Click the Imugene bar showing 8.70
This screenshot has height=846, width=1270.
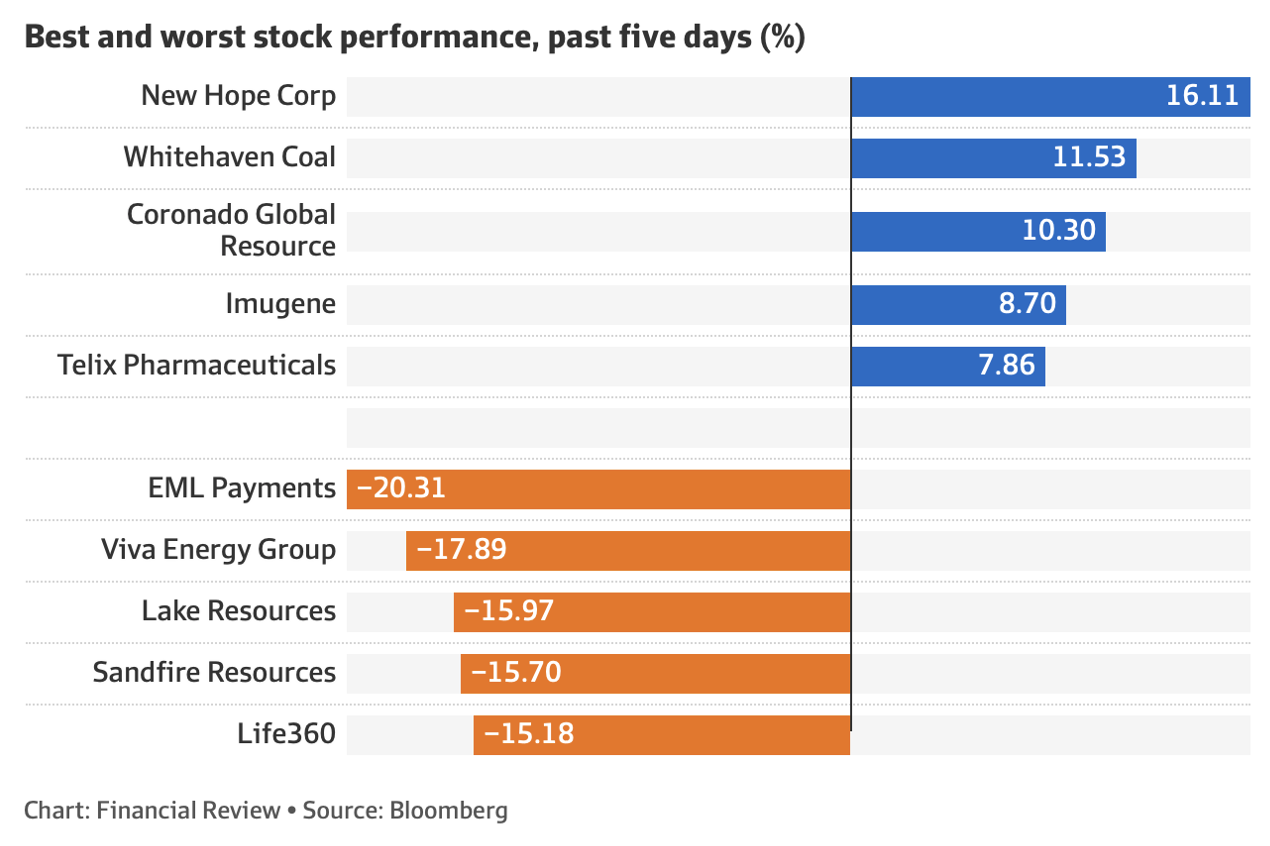pos(958,304)
